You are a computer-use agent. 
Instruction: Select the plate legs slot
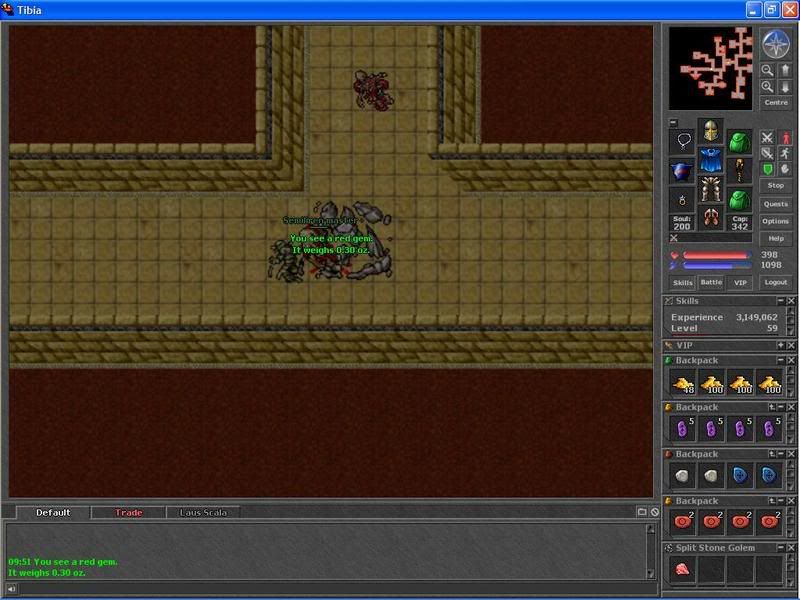point(711,189)
